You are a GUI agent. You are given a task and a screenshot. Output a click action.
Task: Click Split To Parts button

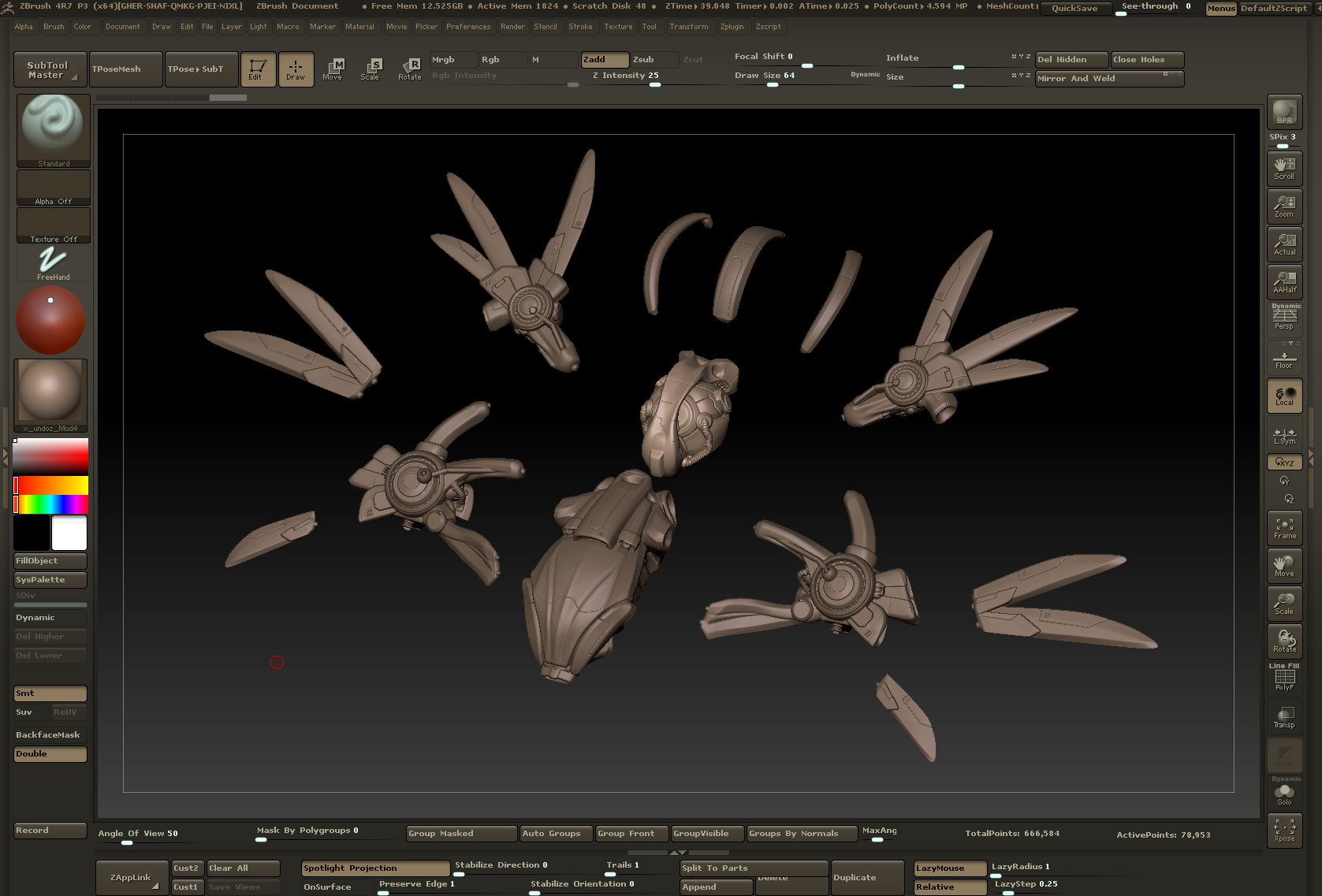[754, 868]
